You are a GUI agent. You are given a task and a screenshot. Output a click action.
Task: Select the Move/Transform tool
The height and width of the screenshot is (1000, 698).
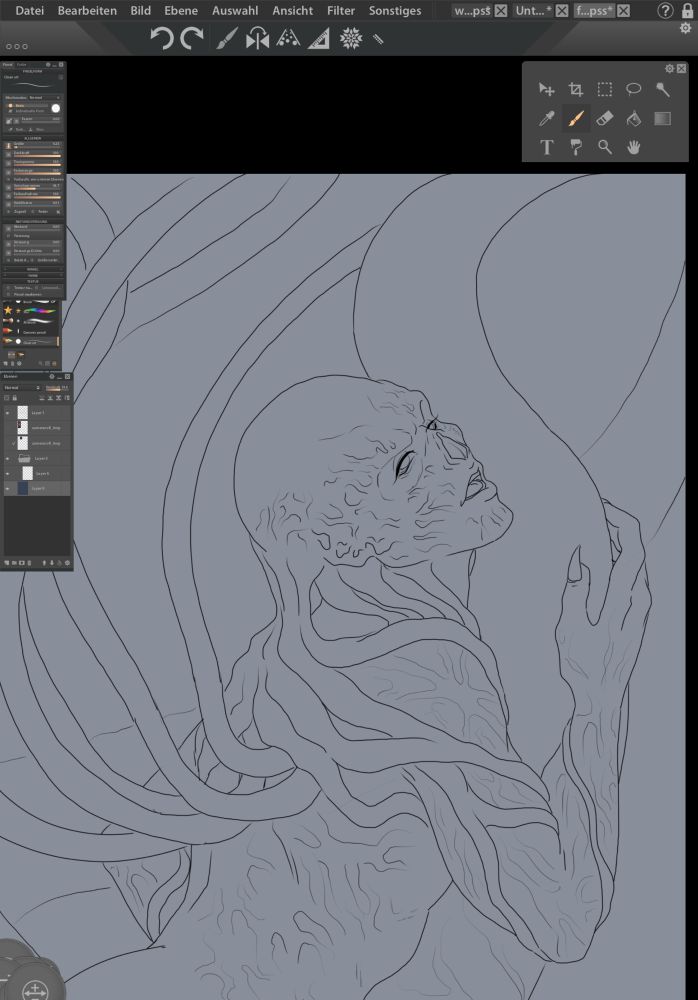[547, 89]
